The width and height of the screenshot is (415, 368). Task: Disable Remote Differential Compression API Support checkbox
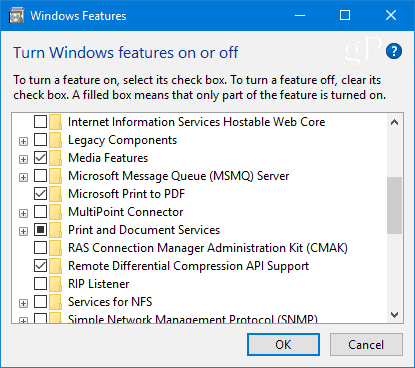[x=40, y=266]
